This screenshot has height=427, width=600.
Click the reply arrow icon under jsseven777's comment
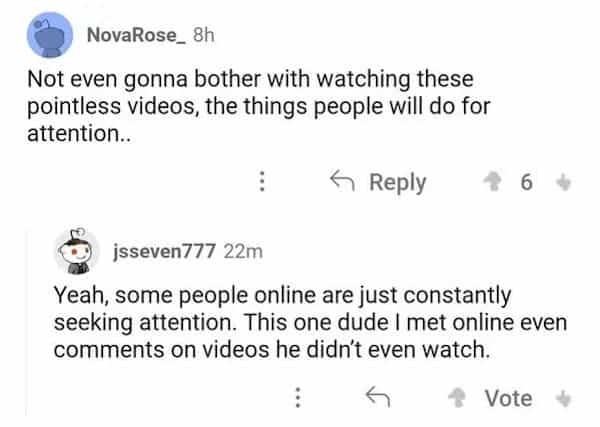pos(377,398)
